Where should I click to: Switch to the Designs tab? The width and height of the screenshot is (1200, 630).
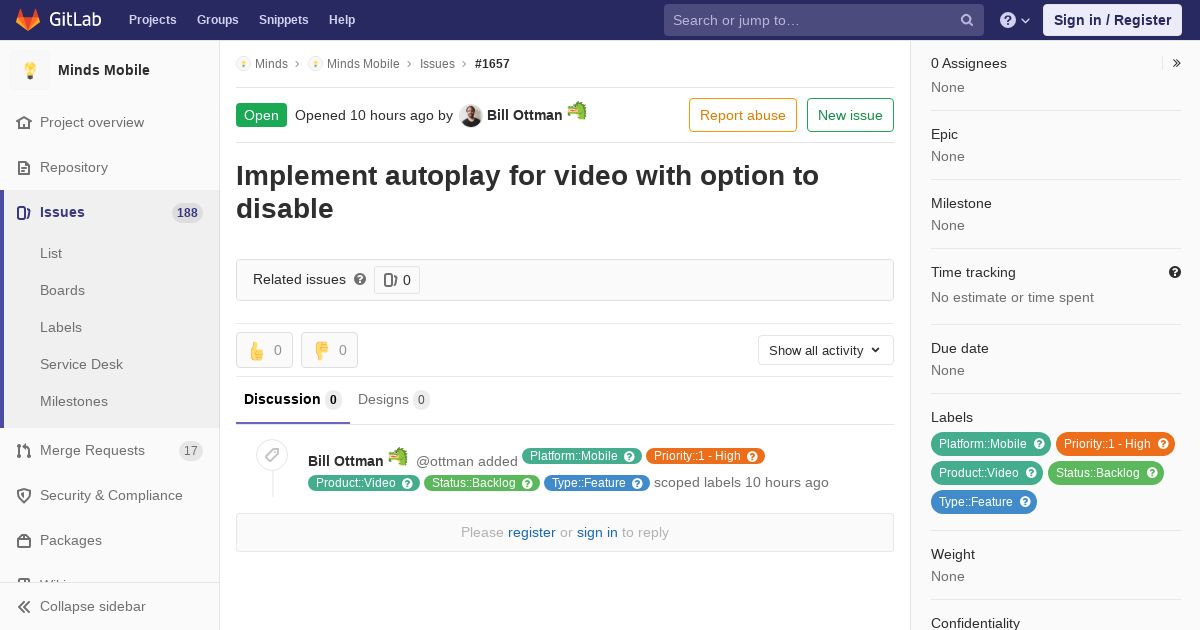pos(394,400)
